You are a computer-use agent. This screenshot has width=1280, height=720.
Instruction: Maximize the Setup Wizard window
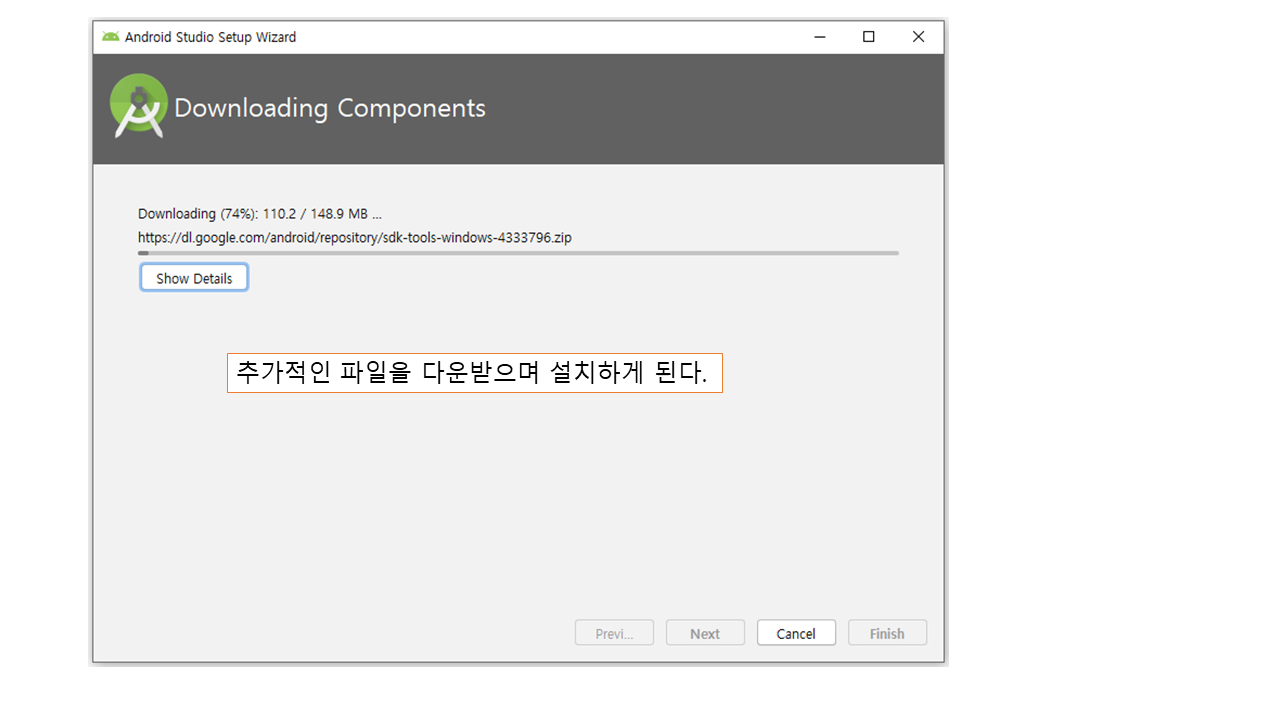tap(869, 37)
